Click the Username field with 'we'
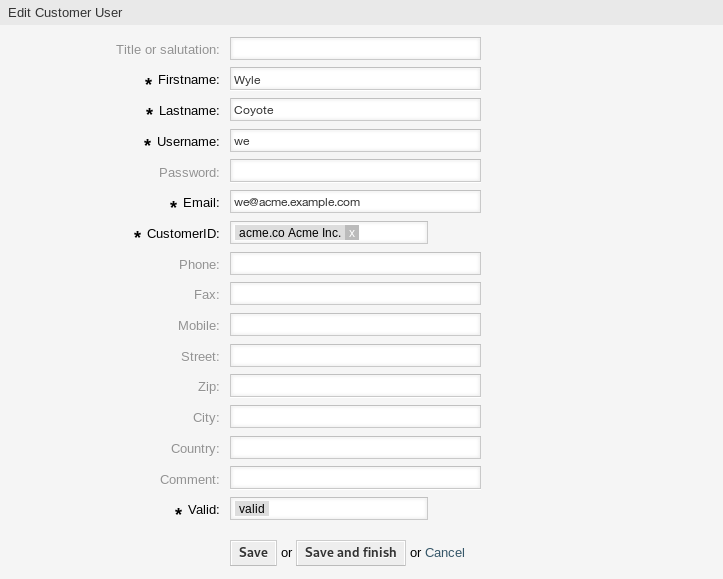The height and width of the screenshot is (579, 723). click(356, 141)
